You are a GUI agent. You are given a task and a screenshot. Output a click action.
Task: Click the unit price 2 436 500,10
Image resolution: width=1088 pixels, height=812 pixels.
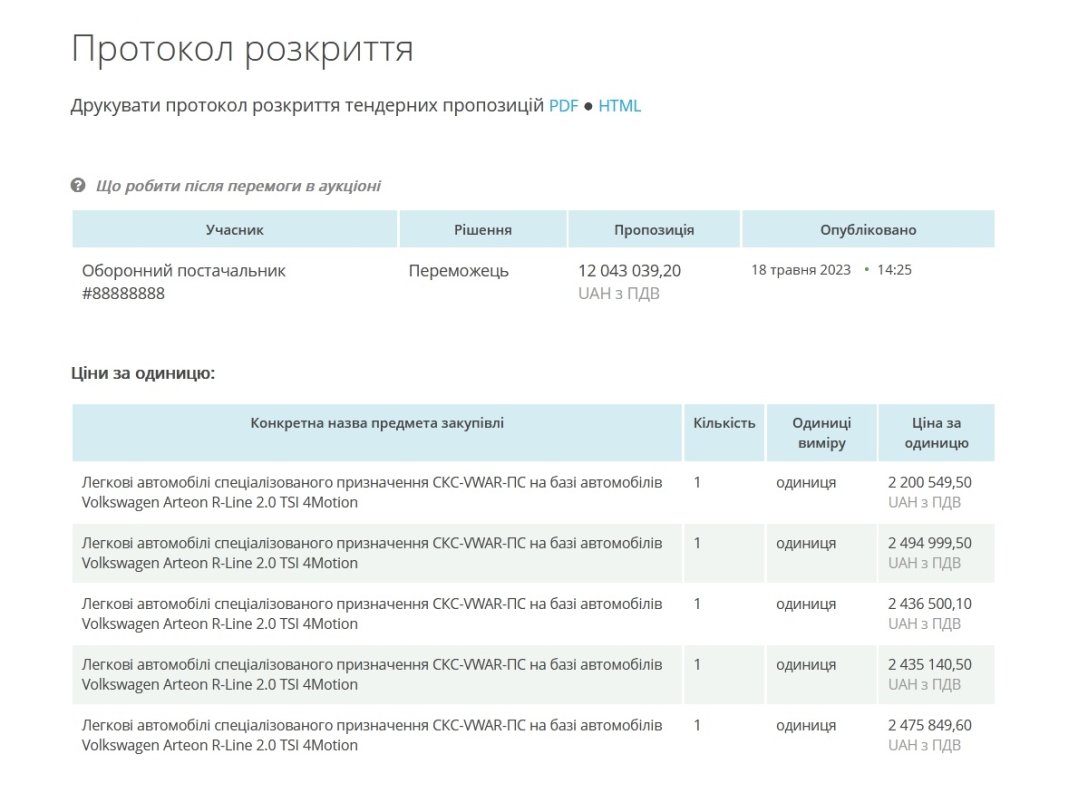tap(929, 604)
